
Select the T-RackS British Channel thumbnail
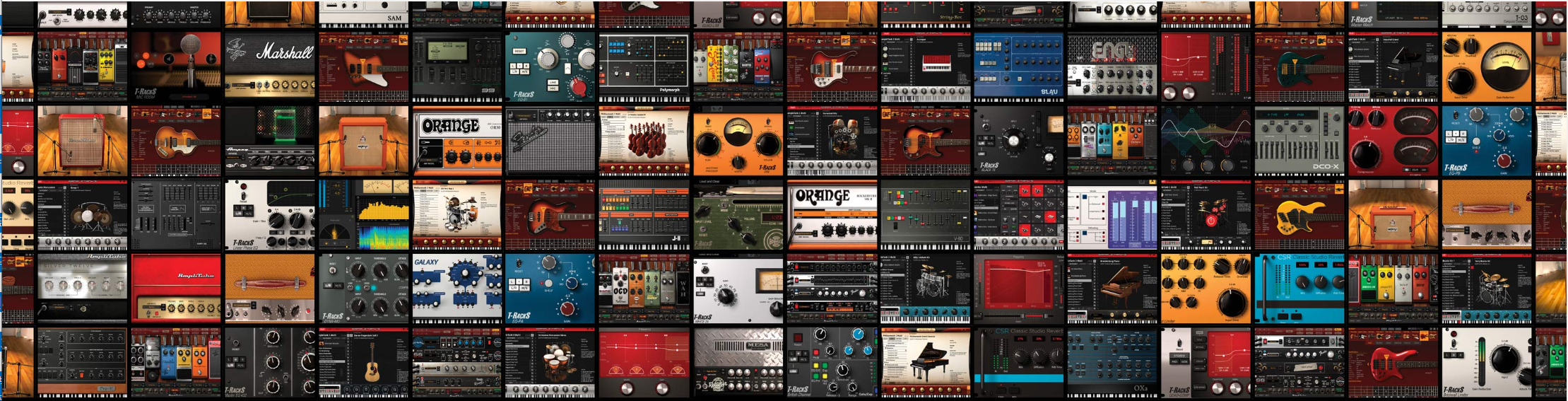pos(831,362)
